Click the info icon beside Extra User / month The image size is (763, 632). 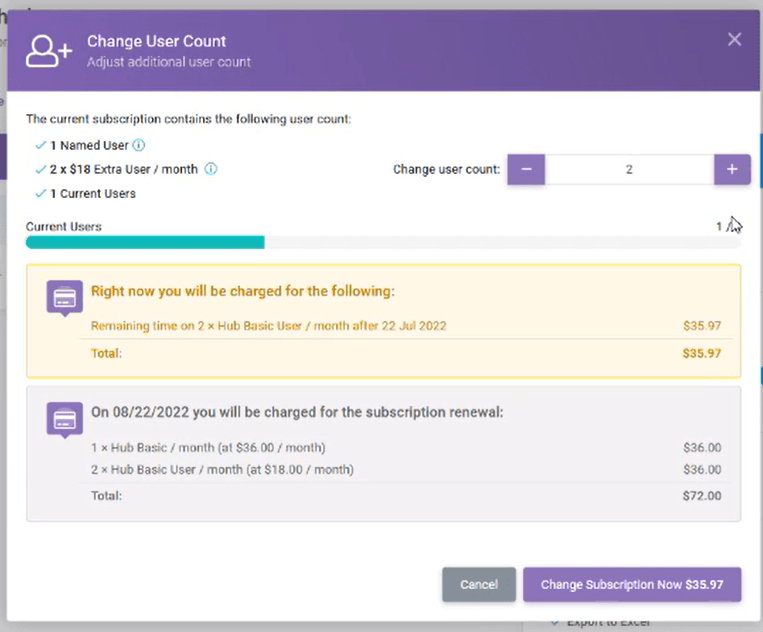click(x=211, y=169)
